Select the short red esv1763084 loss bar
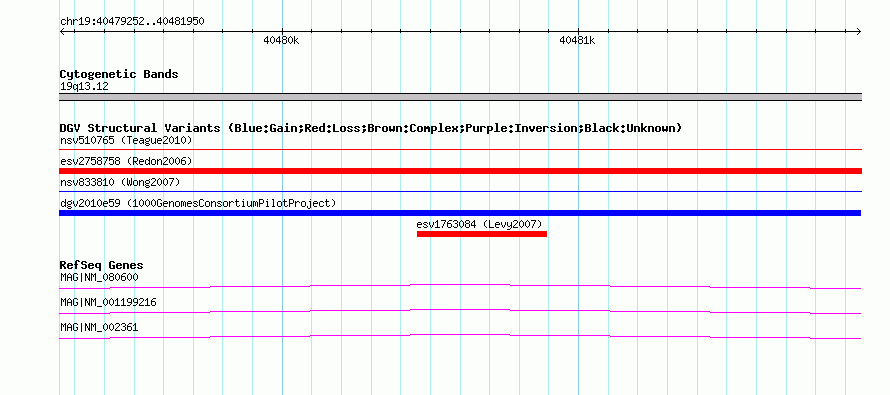The width and height of the screenshot is (890, 395). point(482,234)
